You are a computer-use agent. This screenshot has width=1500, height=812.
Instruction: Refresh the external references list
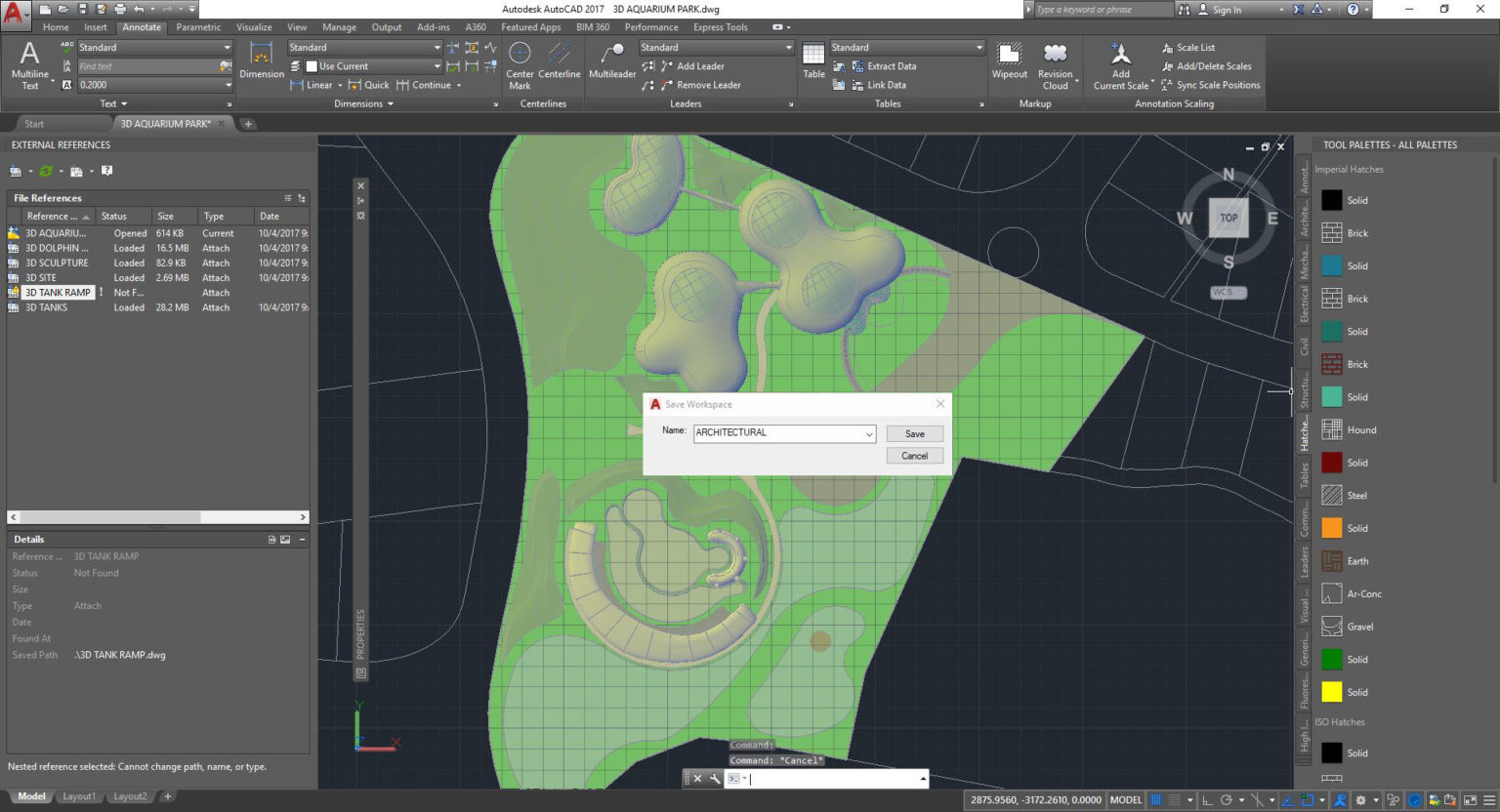[x=46, y=171]
